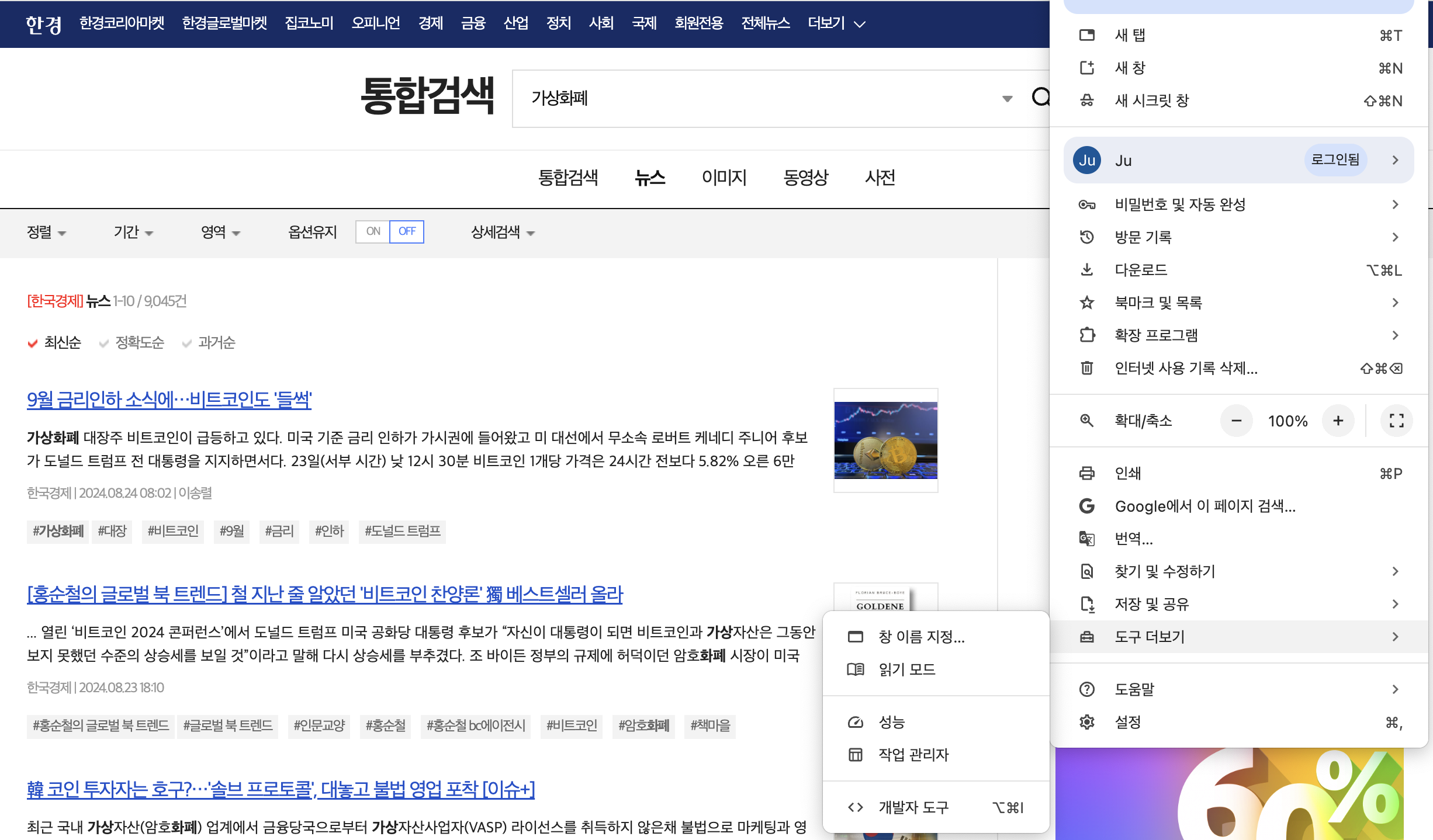
Task: Select the 정확도순 sort option
Action: tap(139, 342)
